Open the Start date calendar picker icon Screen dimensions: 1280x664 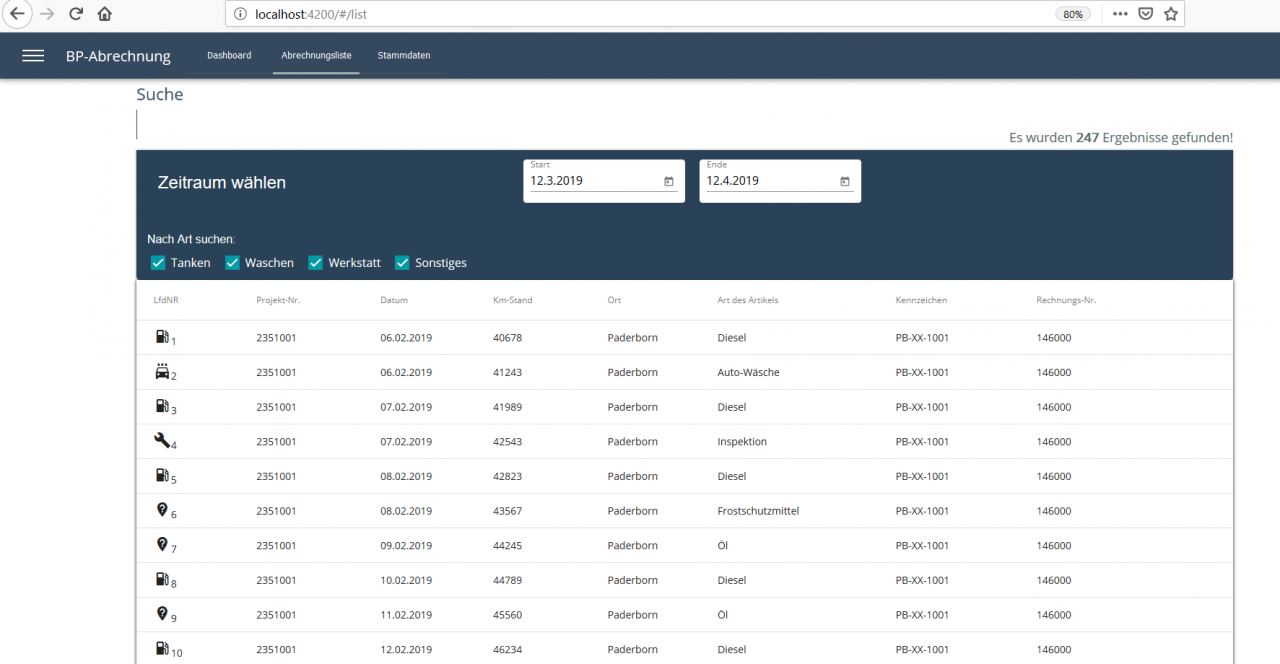(x=669, y=181)
